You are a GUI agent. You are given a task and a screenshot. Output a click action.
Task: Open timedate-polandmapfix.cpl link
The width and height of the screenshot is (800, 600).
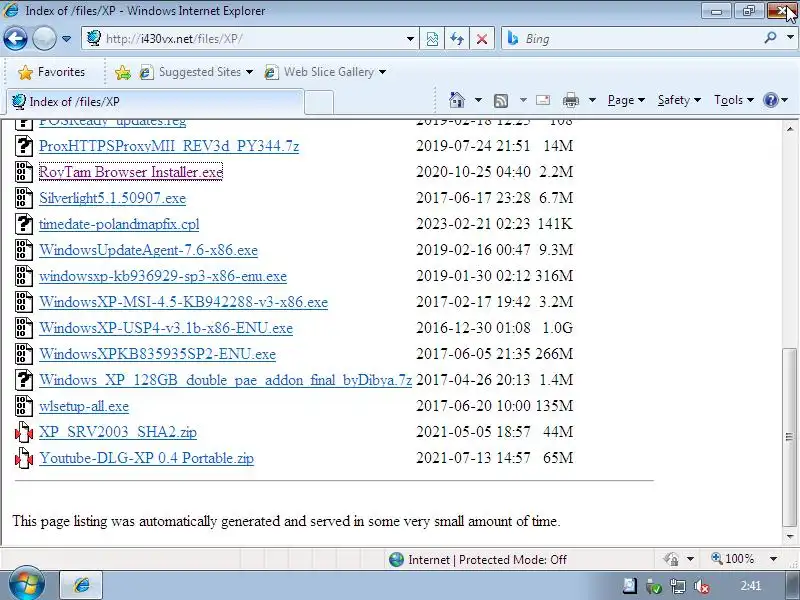119,224
